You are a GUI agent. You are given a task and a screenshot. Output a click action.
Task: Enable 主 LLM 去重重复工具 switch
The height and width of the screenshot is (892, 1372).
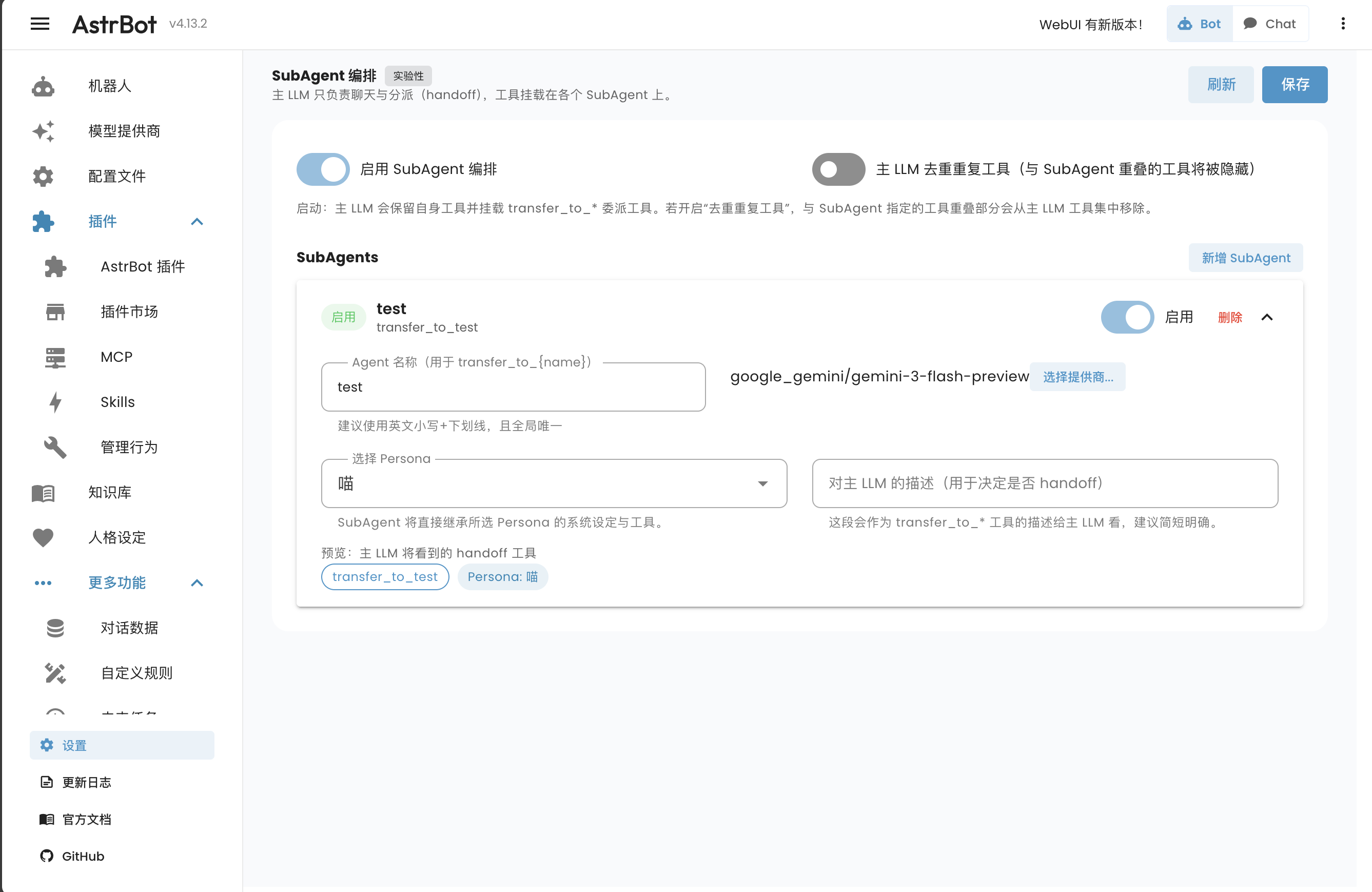click(x=838, y=169)
